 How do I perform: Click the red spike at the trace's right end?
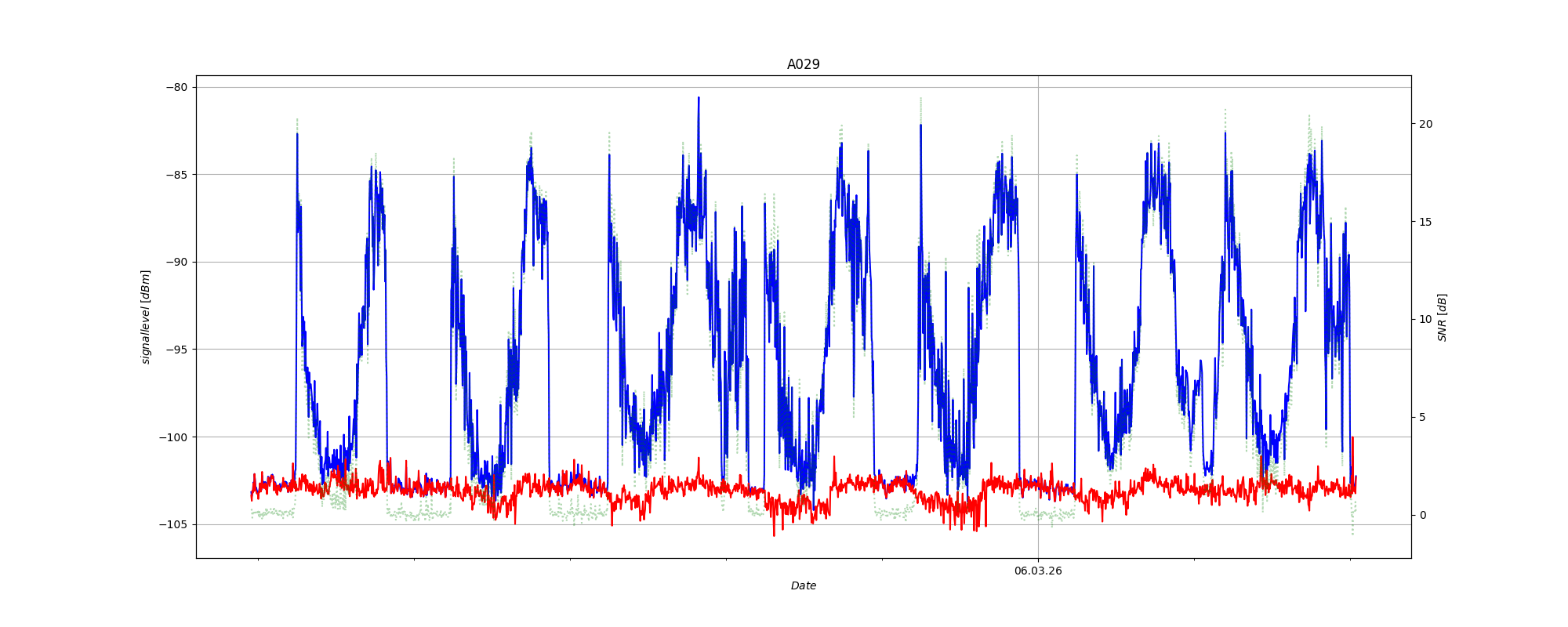1352,439
